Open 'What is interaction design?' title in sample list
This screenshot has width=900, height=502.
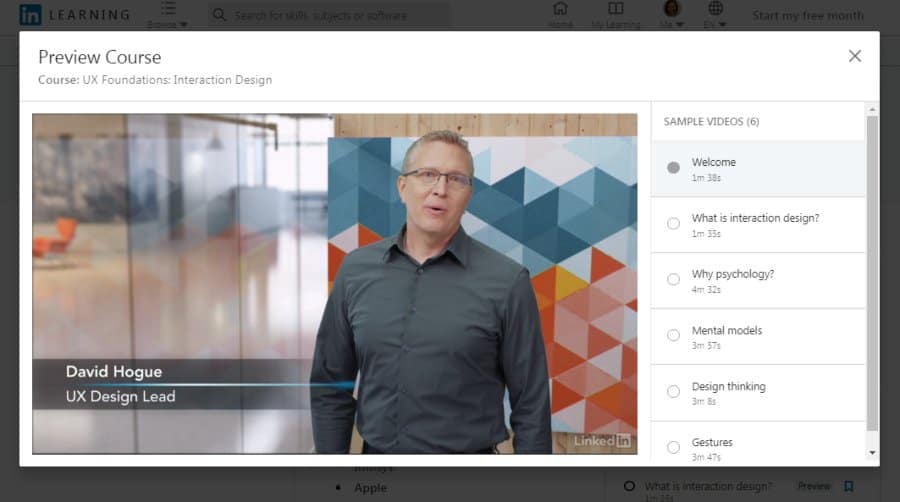pyautogui.click(x=755, y=218)
